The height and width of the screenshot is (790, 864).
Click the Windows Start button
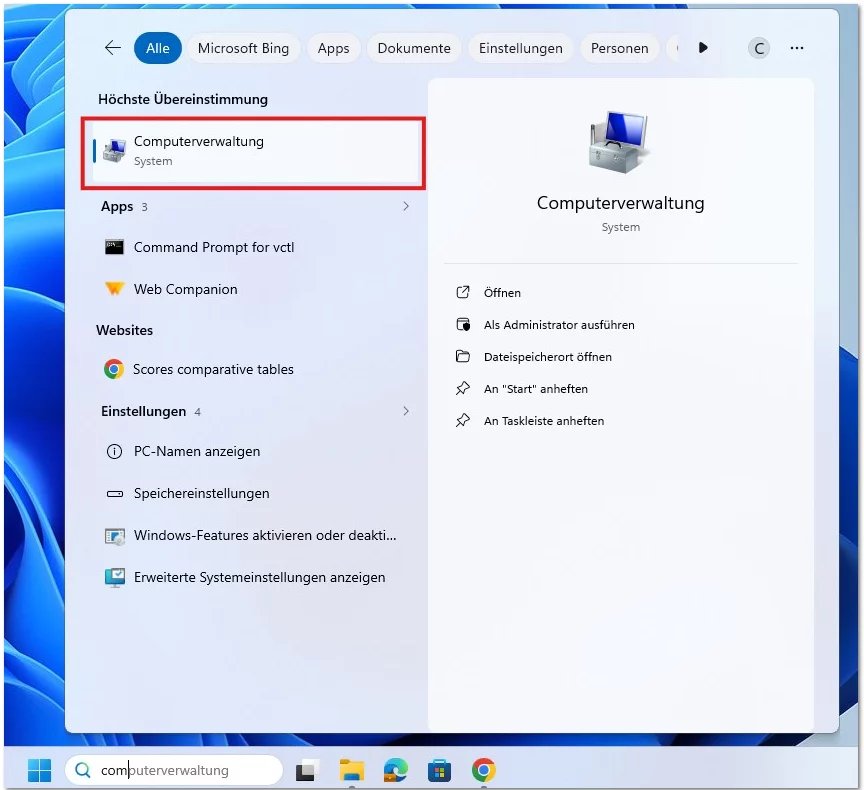pyautogui.click(x=40, y=770)
